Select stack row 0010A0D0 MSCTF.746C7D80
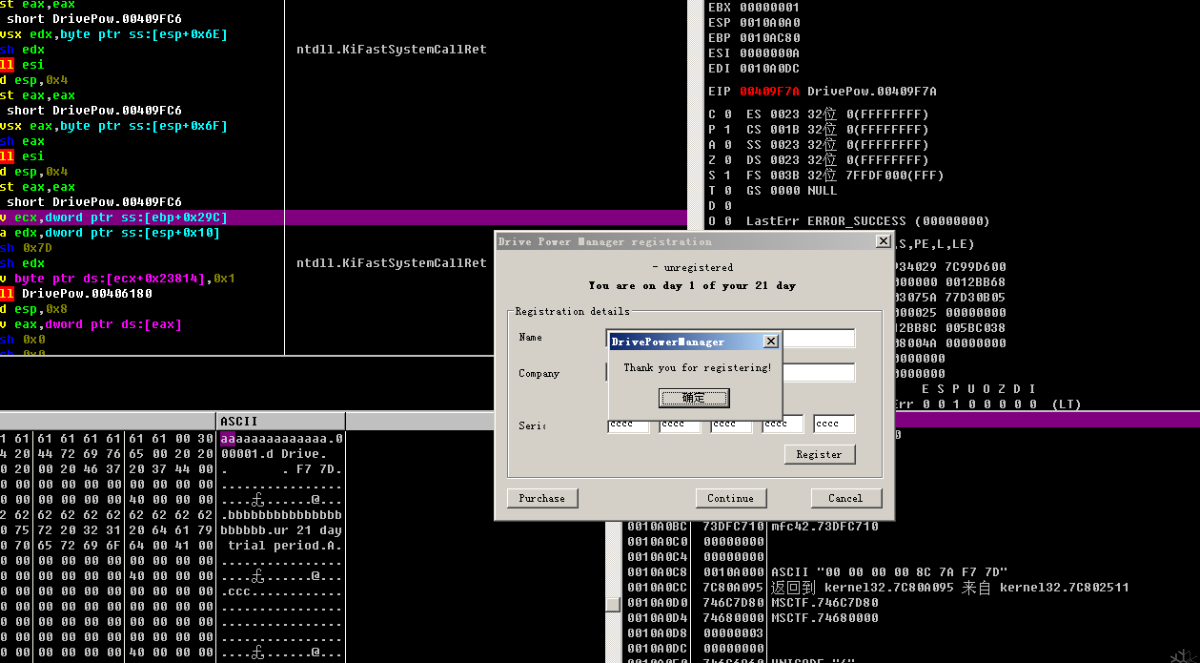 752,602
